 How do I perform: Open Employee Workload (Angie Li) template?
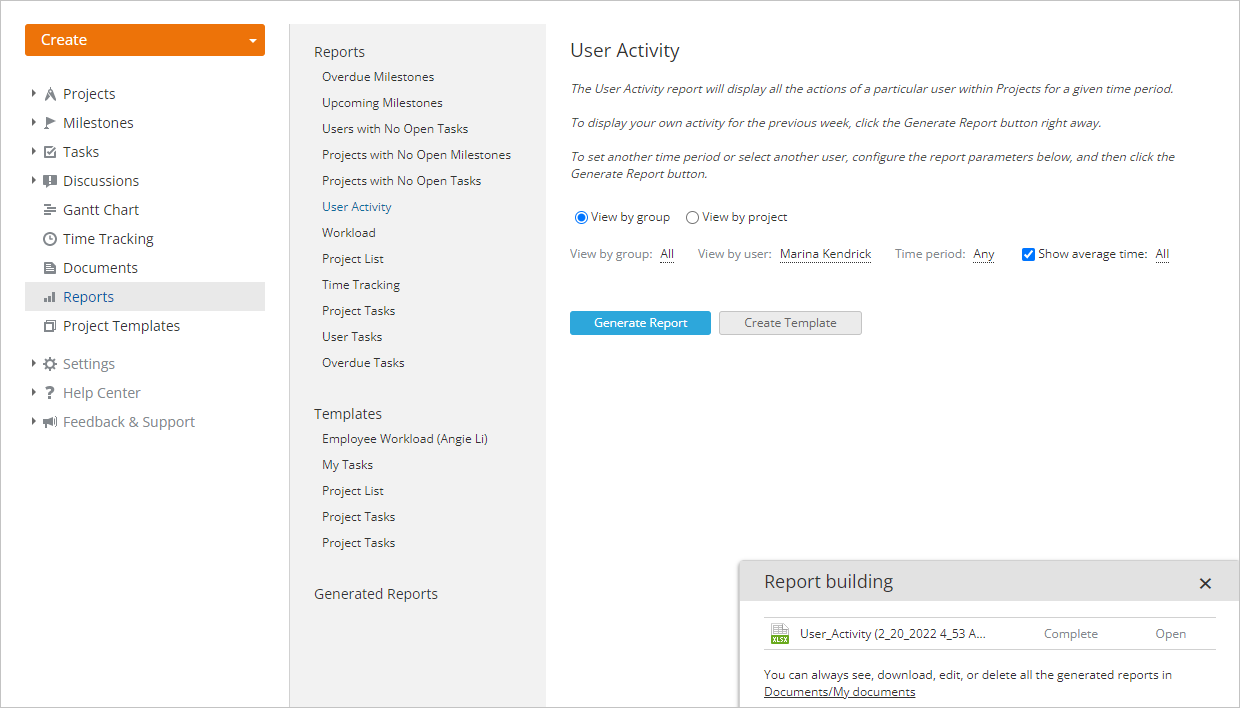tap(405, 439)
